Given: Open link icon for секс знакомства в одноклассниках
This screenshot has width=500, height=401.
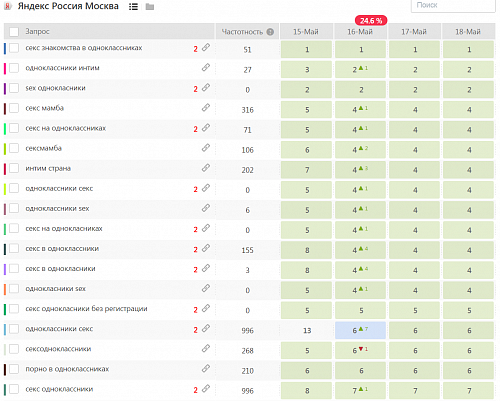Looking at the screenshot, I should click(206, 47).
